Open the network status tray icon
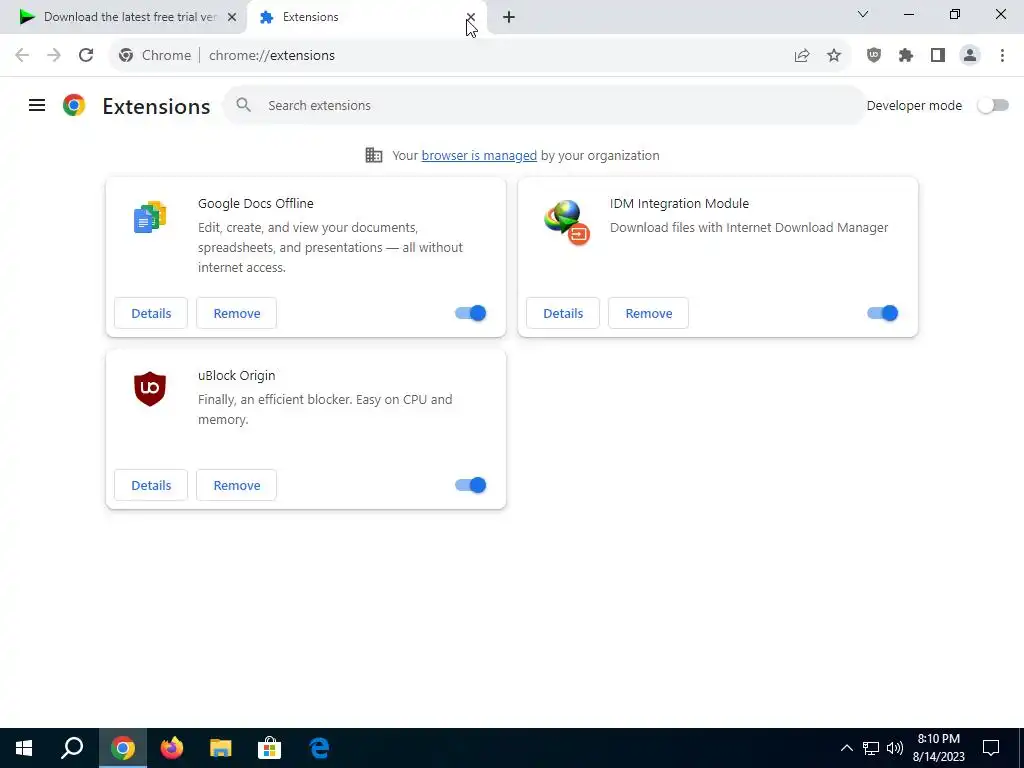Screen dimensions: 1024x768 [x=871, y=748]
